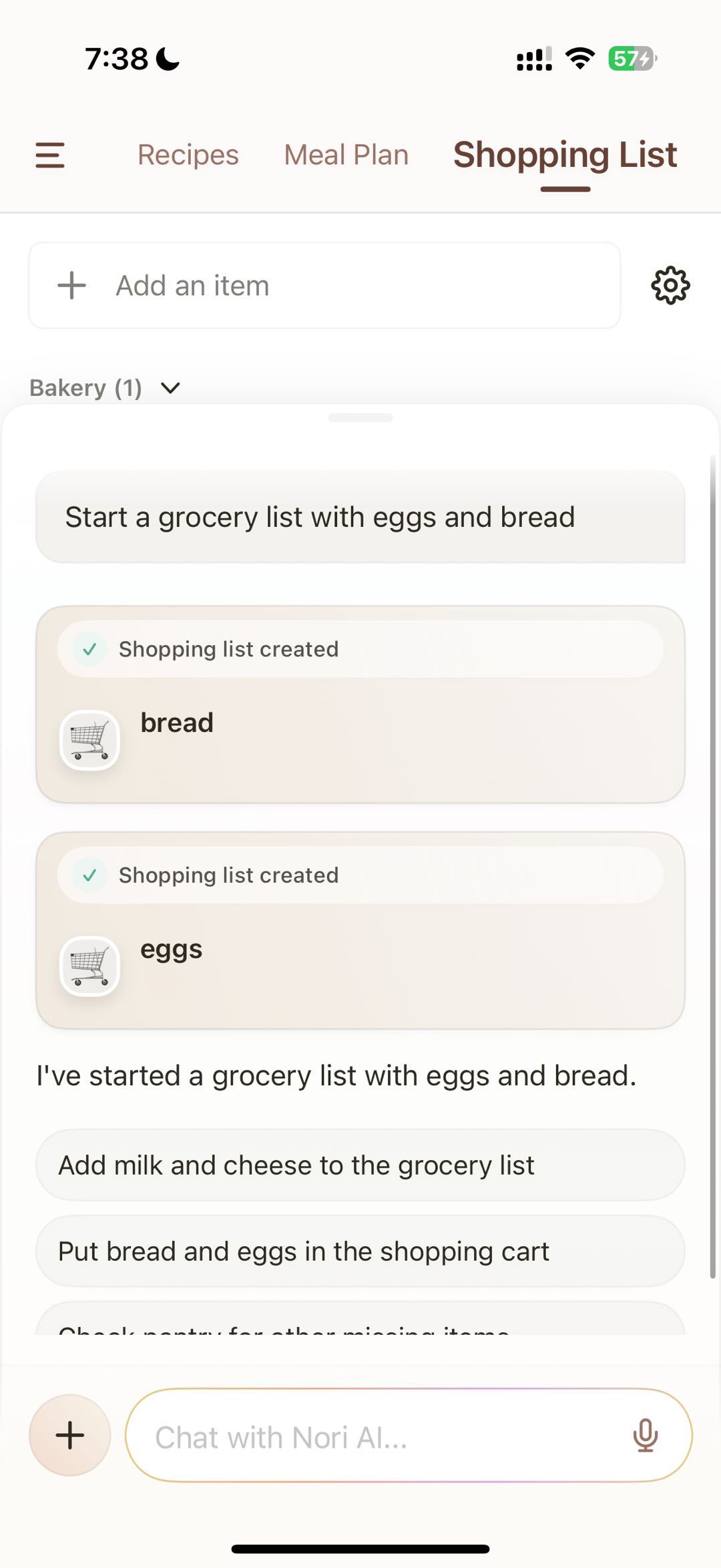Select the Shopping List tab
Viewport: 721px width, 1568px height.
(x=565, y=155)
